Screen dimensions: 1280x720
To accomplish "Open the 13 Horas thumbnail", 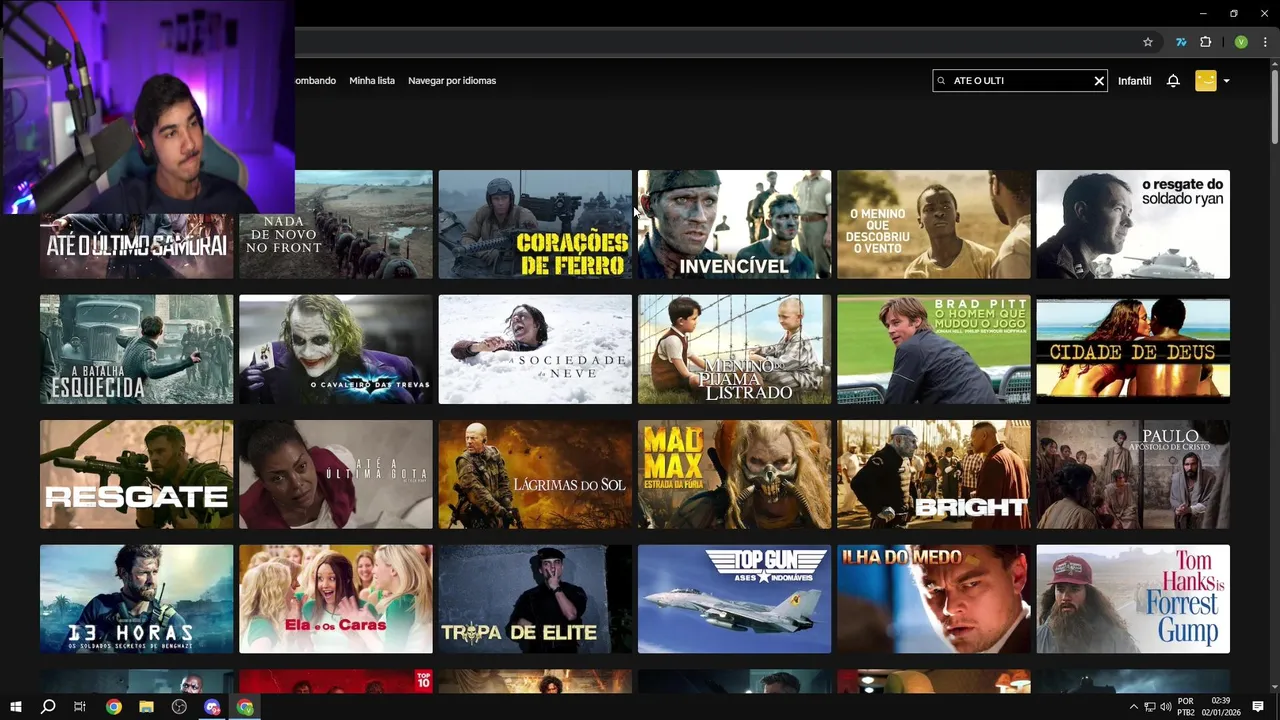I will [137, 599].
